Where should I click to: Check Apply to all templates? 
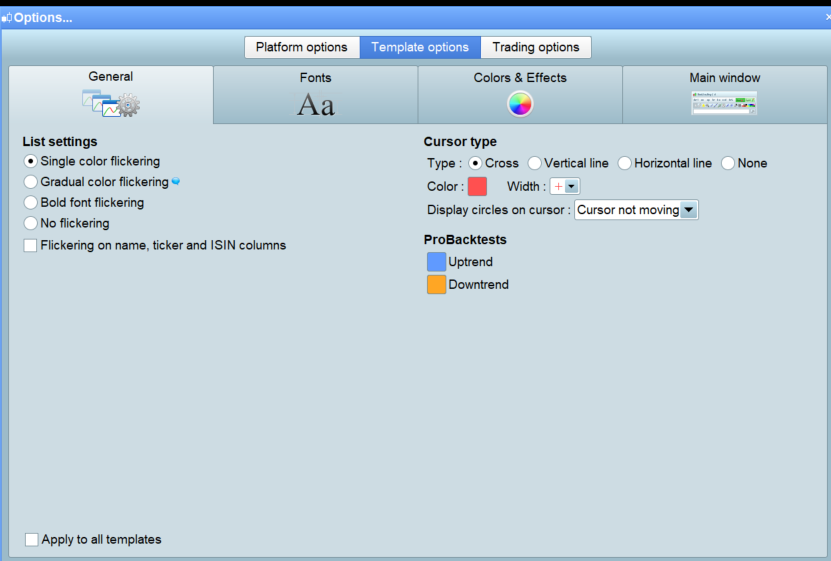click(x=32, y=539)
